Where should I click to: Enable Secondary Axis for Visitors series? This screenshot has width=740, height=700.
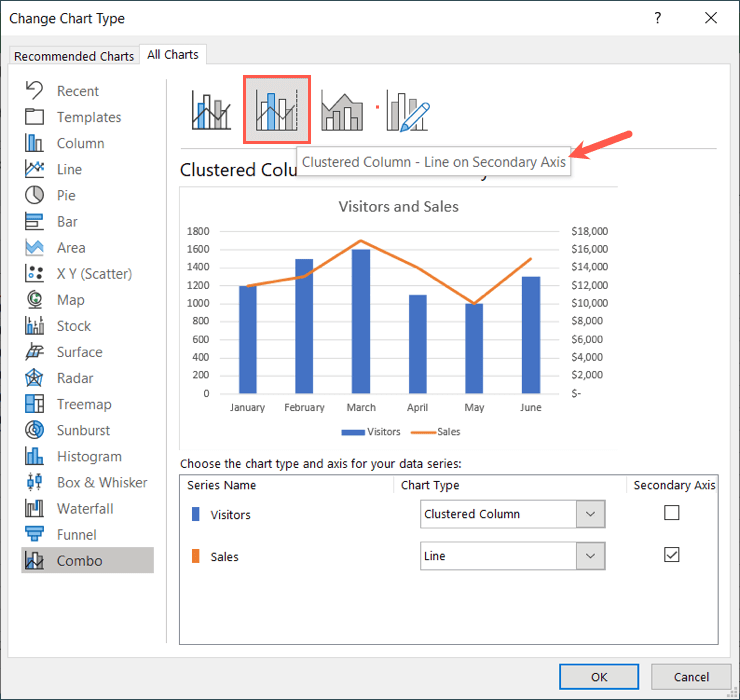[x=672, y=513]
